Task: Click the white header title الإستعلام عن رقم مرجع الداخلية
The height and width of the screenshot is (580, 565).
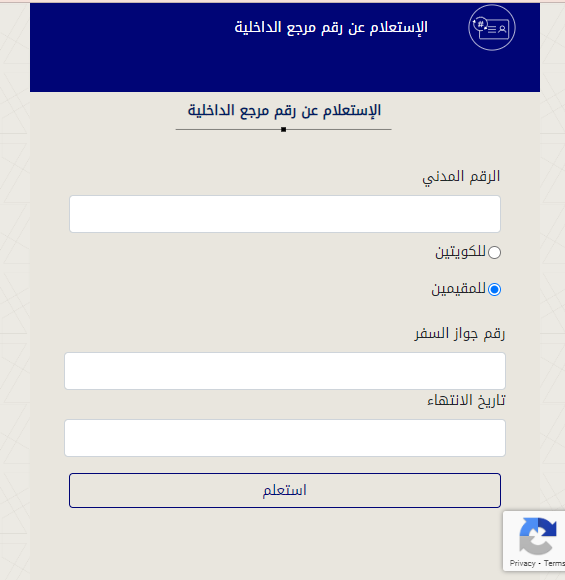Action: (x=331, y=28)
